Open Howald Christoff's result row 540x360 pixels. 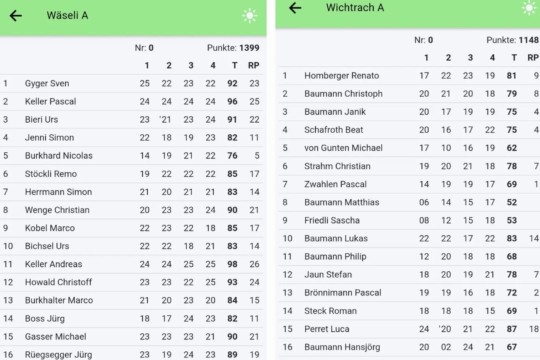tap(132, 282)
